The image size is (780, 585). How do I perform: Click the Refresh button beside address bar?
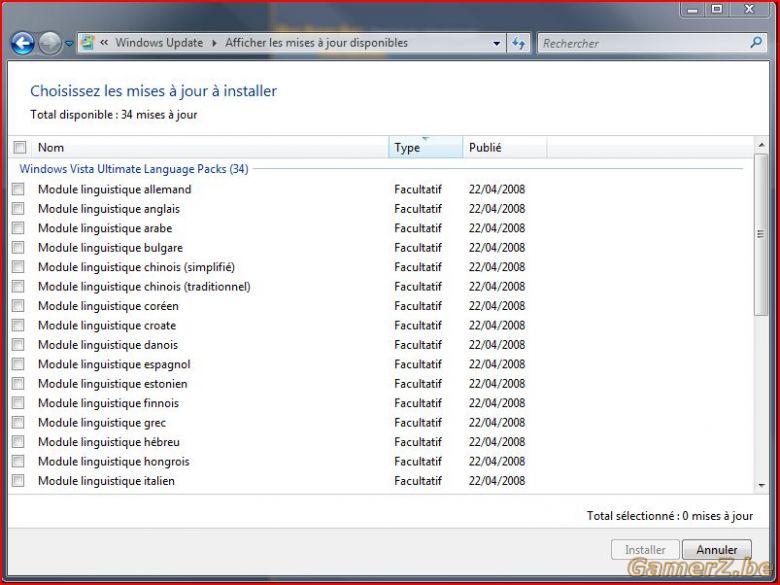point(518,43)
